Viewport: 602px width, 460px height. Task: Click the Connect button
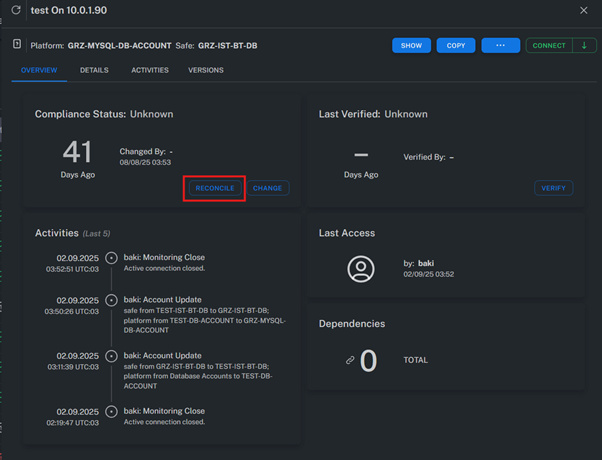pyautogui.click(x=549, y=46)
